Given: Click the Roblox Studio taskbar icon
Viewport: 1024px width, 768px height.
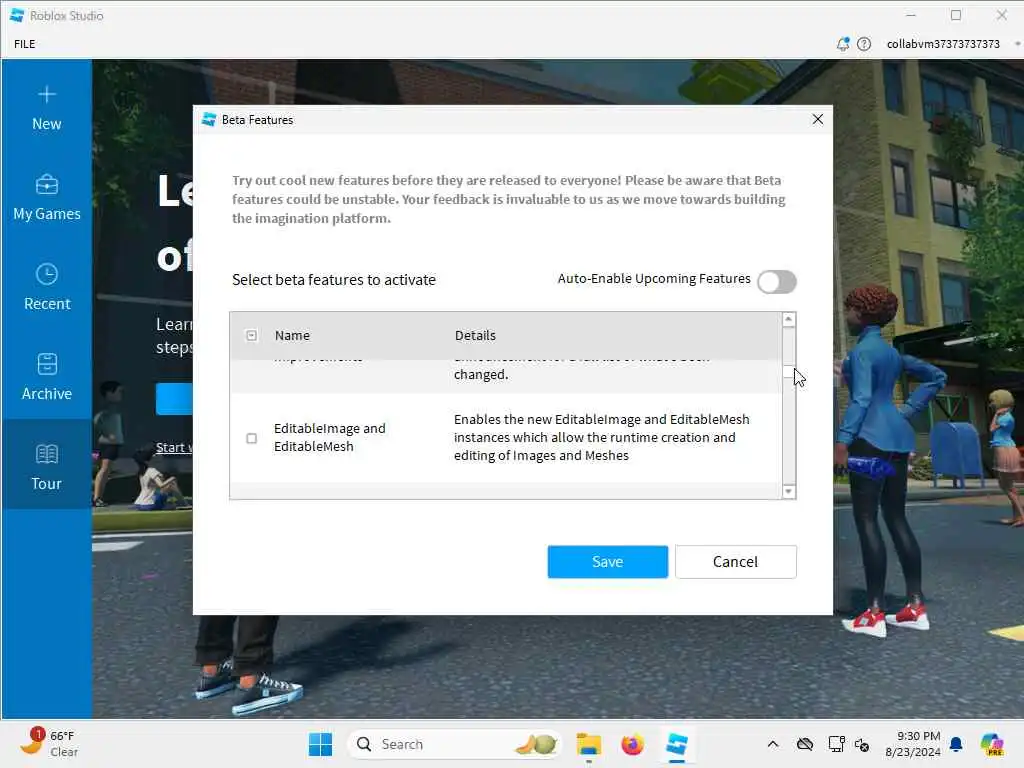Looking at the screenshot, I should pyautogui.click(x=677, y=744).
